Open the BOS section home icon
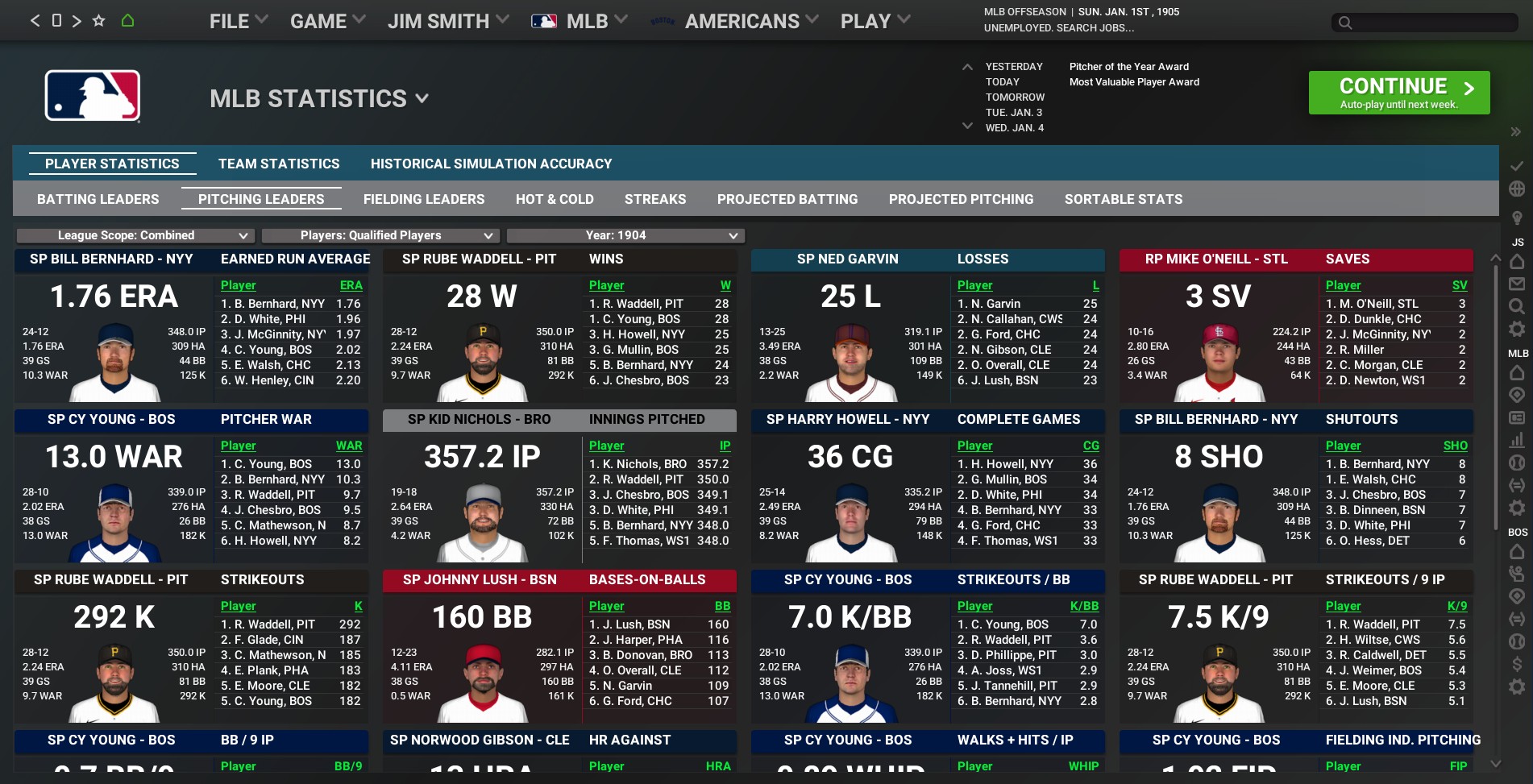This screenshot has width=1533, height=784. click(1516, 552)
